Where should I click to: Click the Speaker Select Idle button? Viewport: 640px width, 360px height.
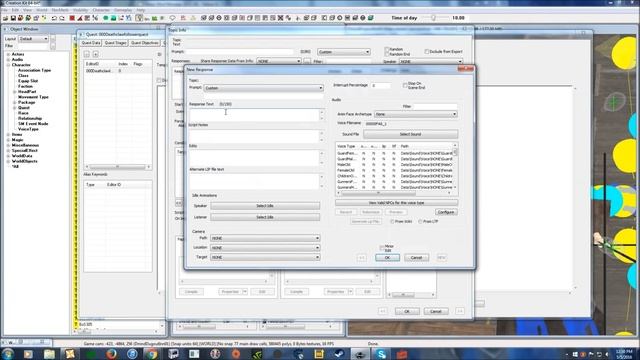[265, 206]
